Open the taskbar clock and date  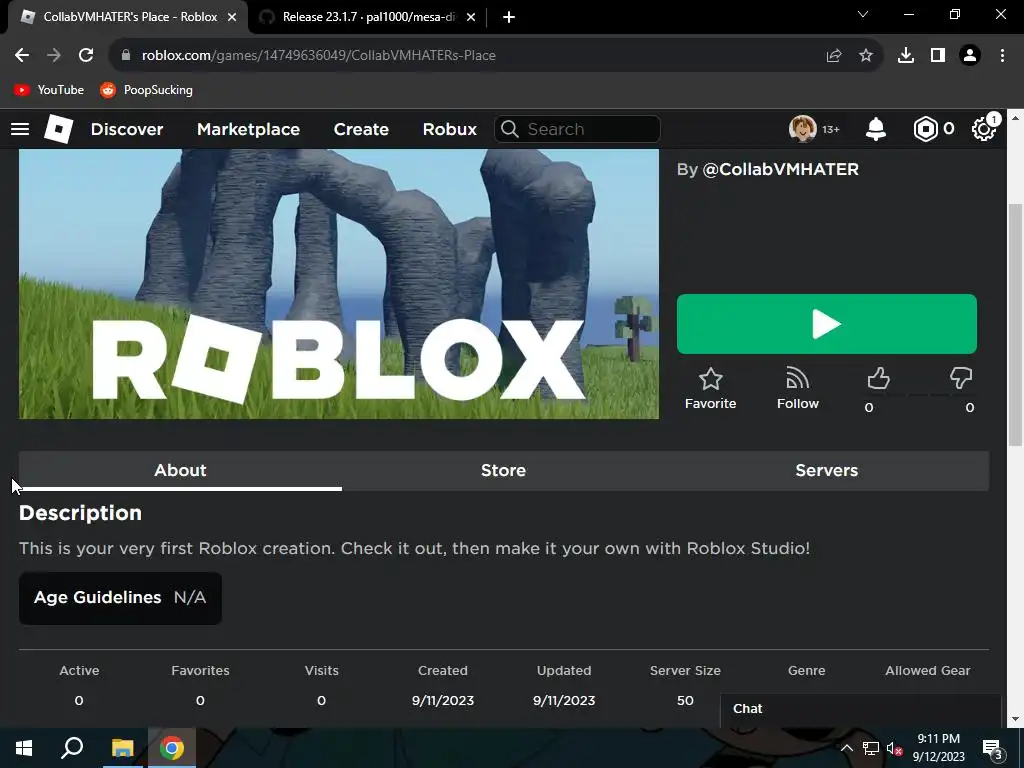[938, 748]
